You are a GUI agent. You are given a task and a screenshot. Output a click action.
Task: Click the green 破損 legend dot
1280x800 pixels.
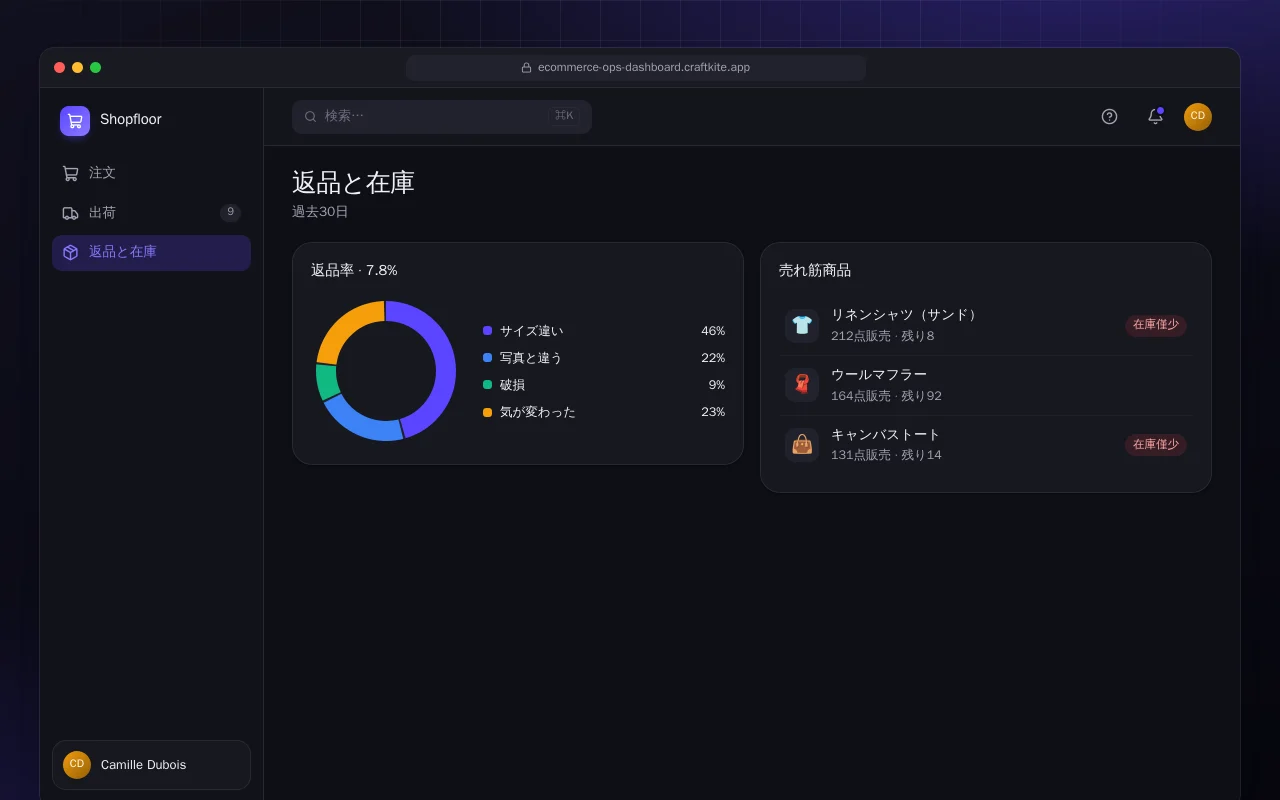click(x=487, y=385)
